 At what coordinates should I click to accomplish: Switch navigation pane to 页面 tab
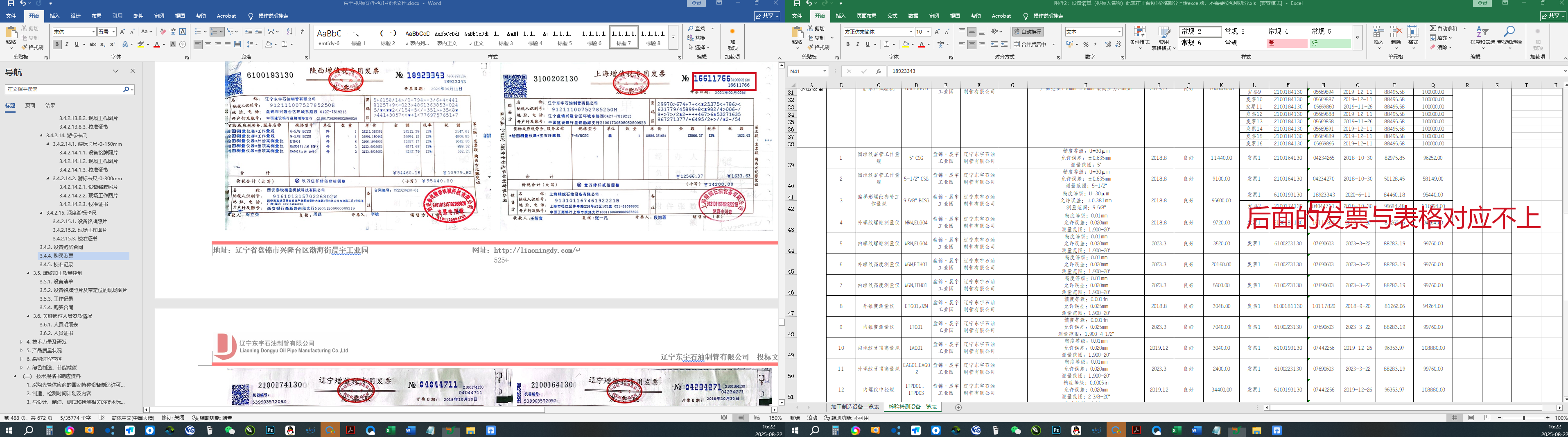[x=30, y=105]
